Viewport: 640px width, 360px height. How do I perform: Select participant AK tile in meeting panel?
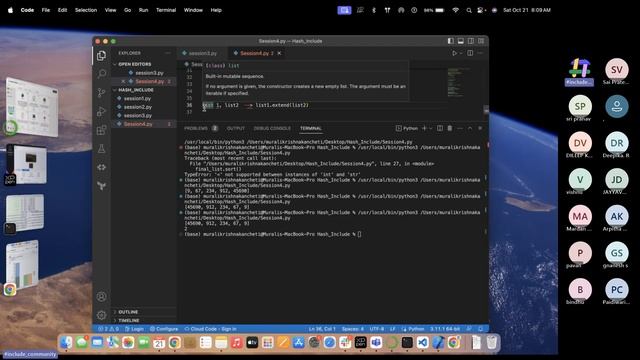[x=616, y=217]
